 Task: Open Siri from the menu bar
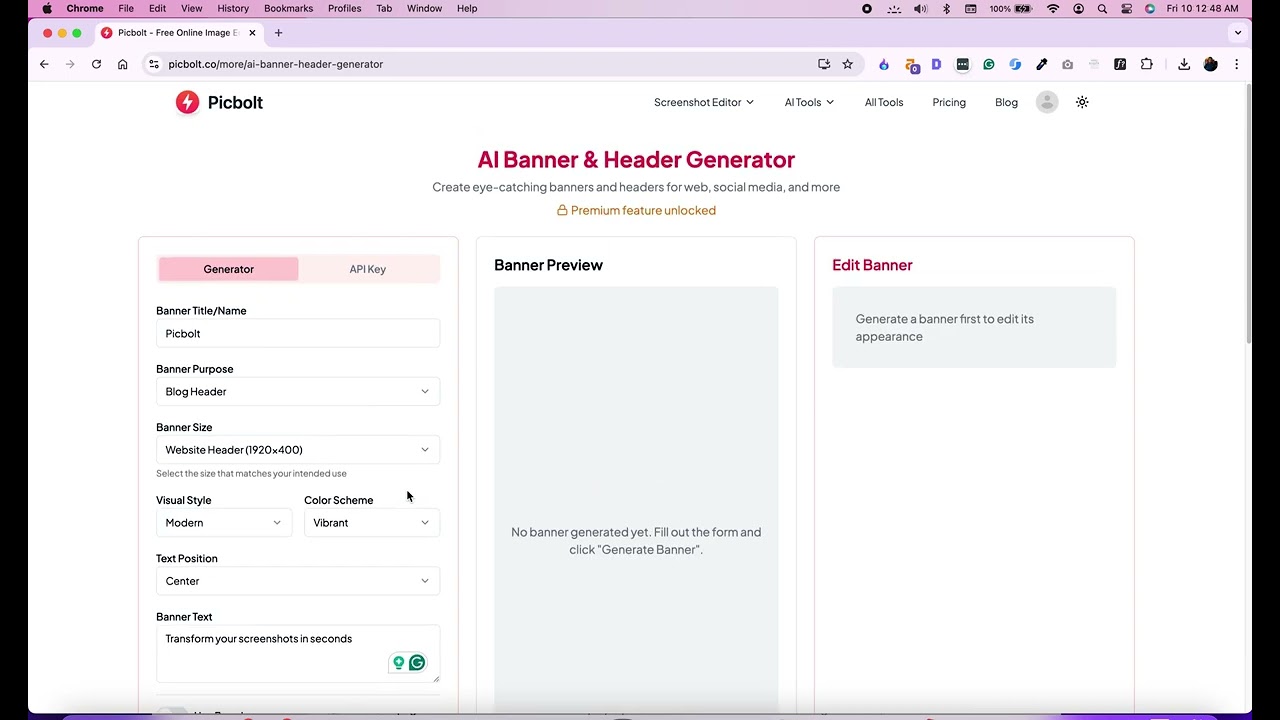[x=1150, y=8]
